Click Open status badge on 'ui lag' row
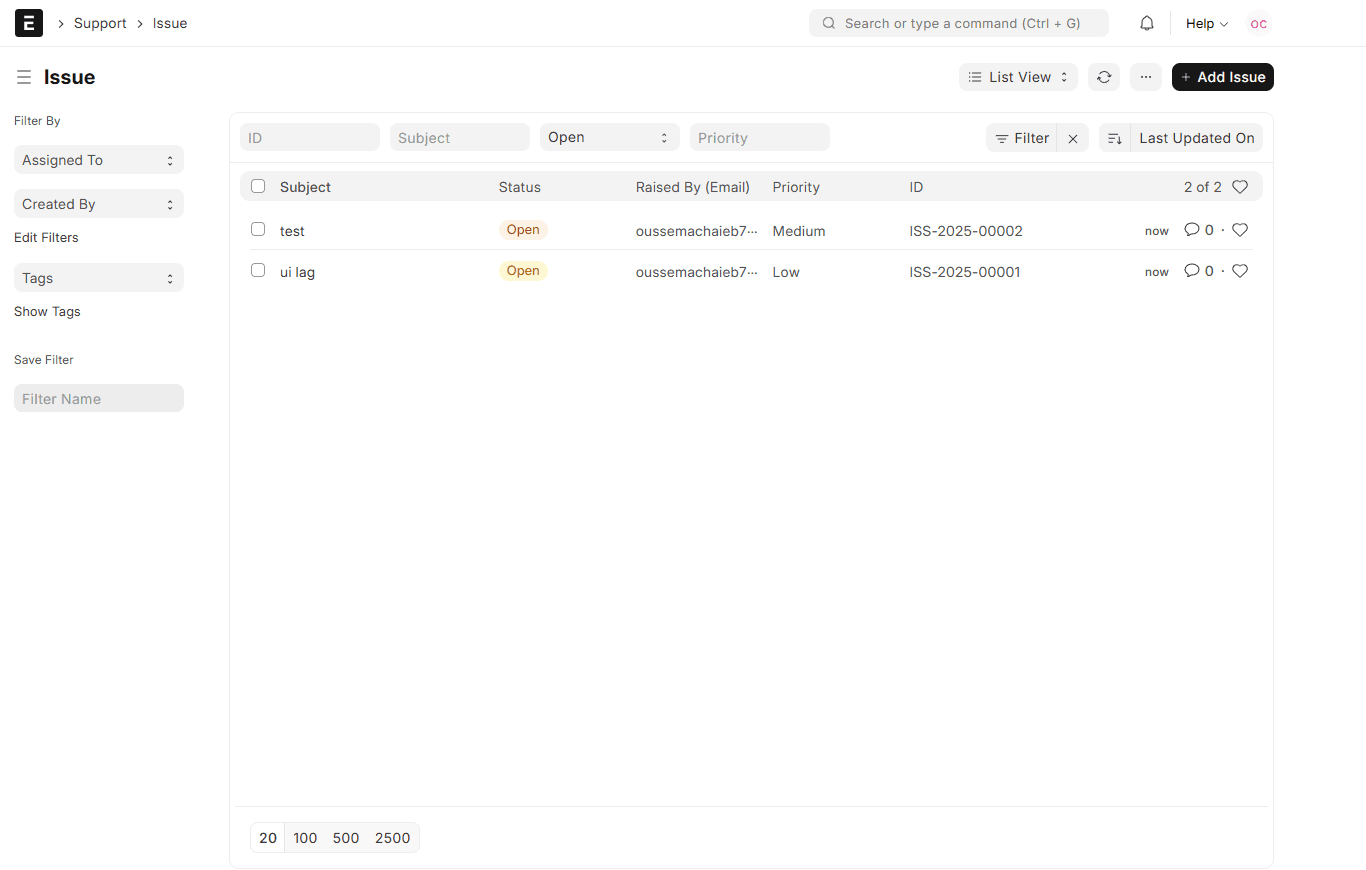Screen dimensions: 1366x870 tap(523, 271)
